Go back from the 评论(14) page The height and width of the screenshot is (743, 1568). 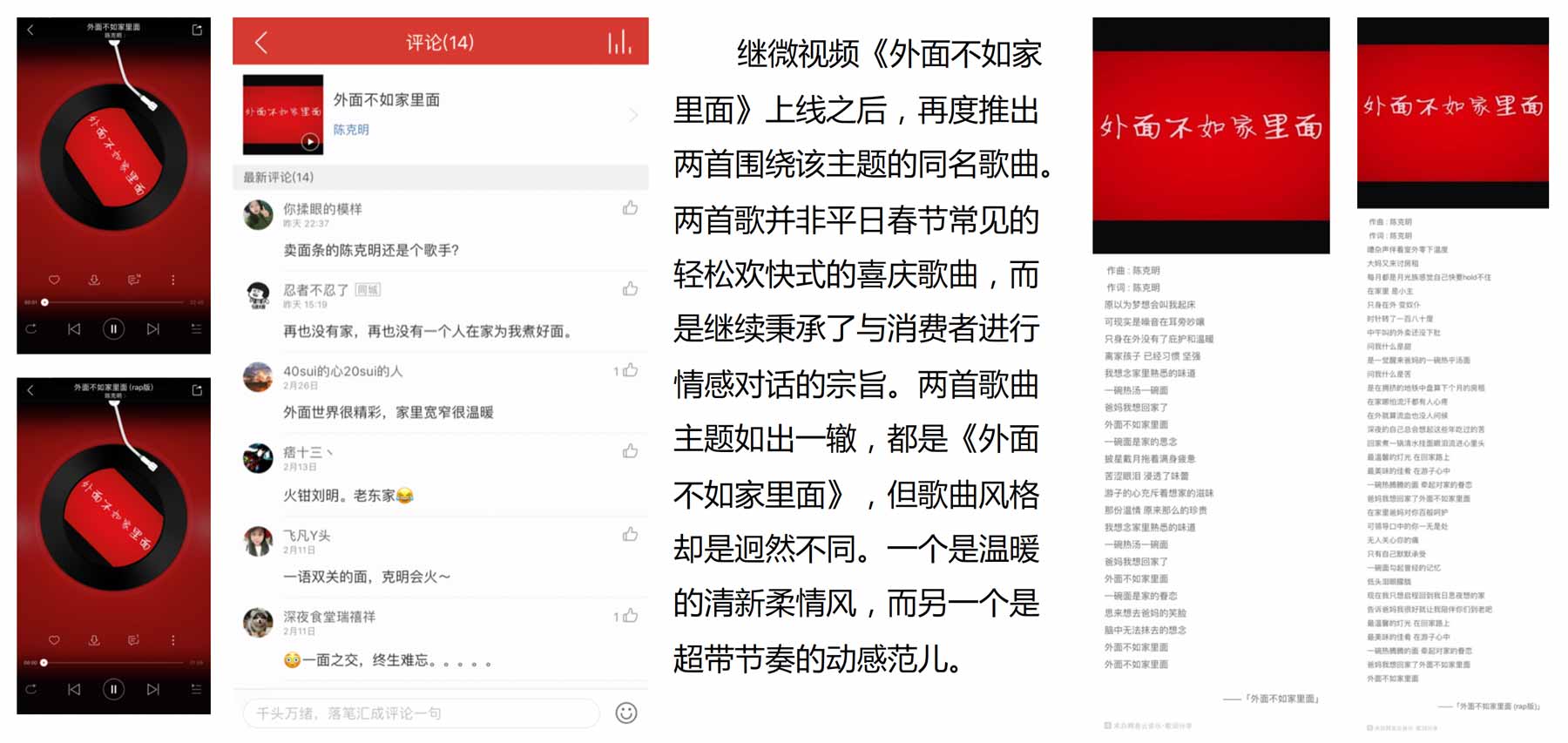pos(260,42)
